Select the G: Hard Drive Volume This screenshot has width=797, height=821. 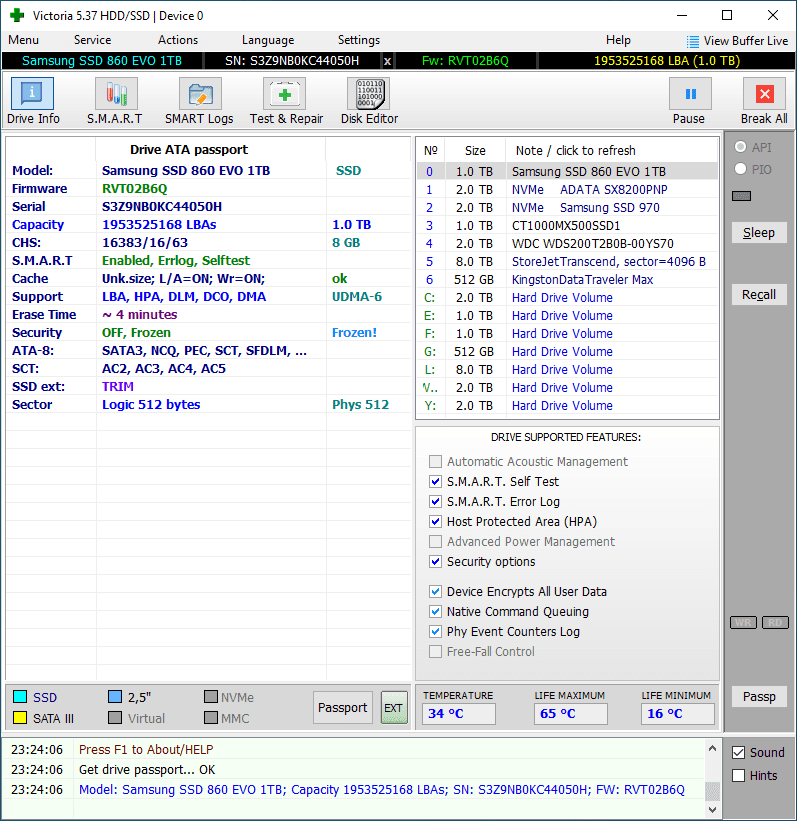click(x=568, y=351)
